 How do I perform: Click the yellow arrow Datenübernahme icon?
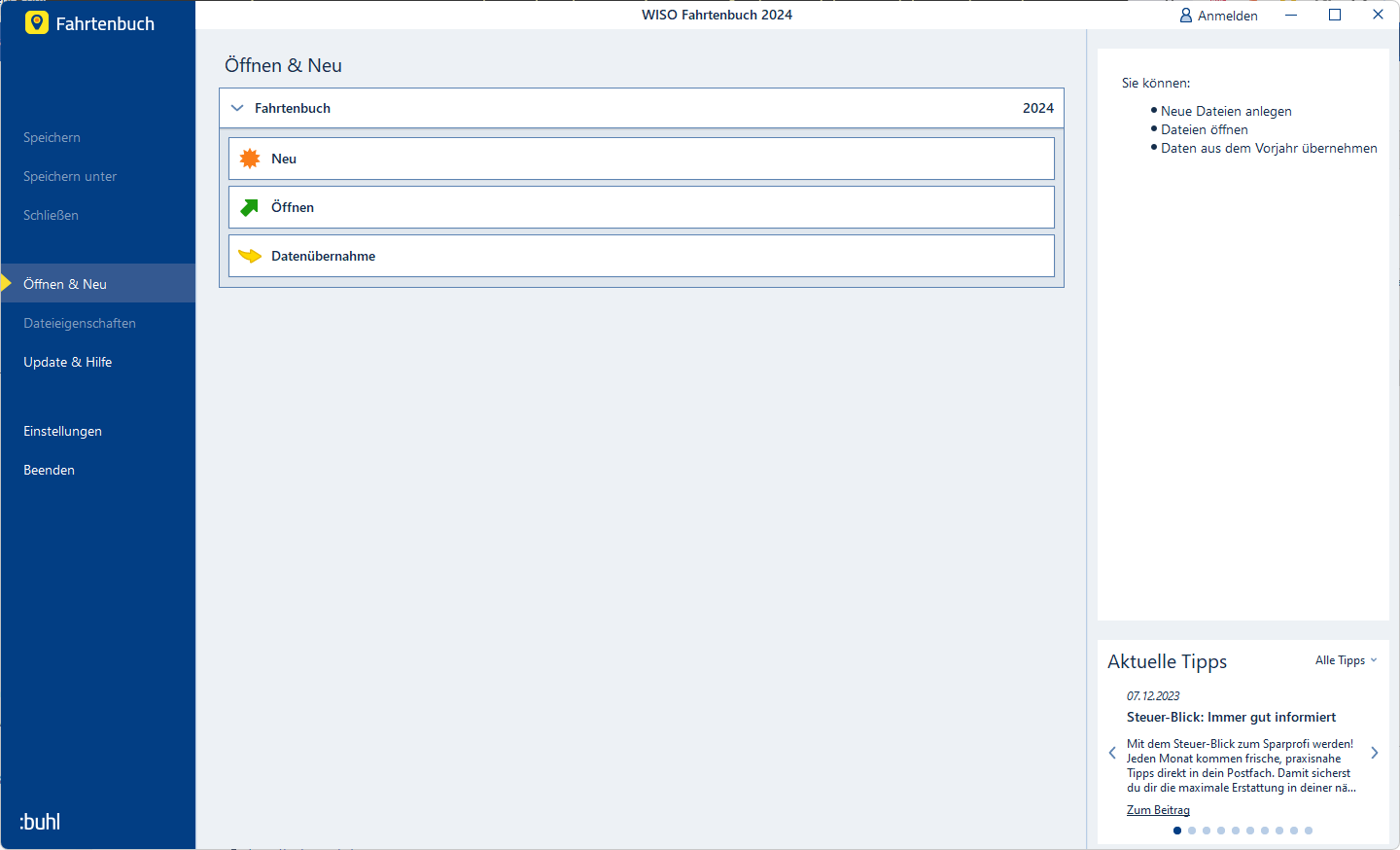coord(250,256)
